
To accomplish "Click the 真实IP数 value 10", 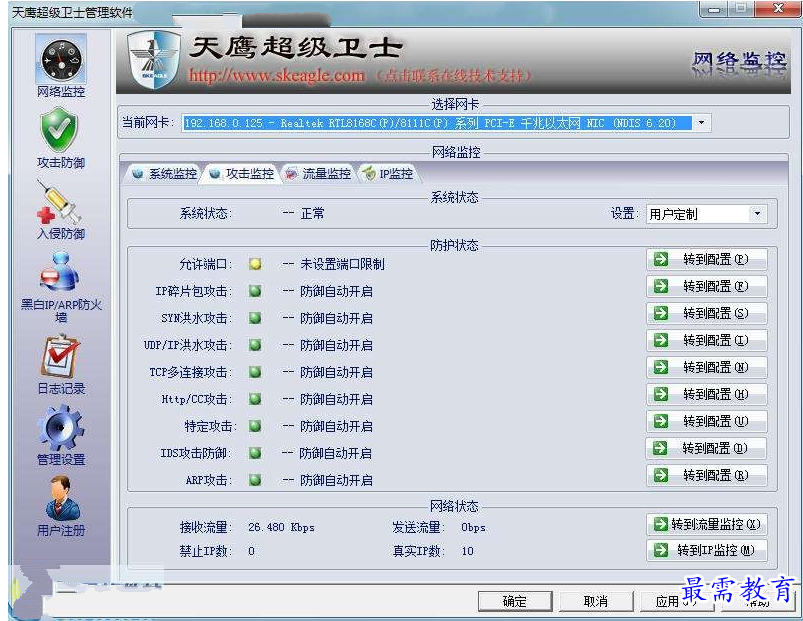I will point(468,551).
